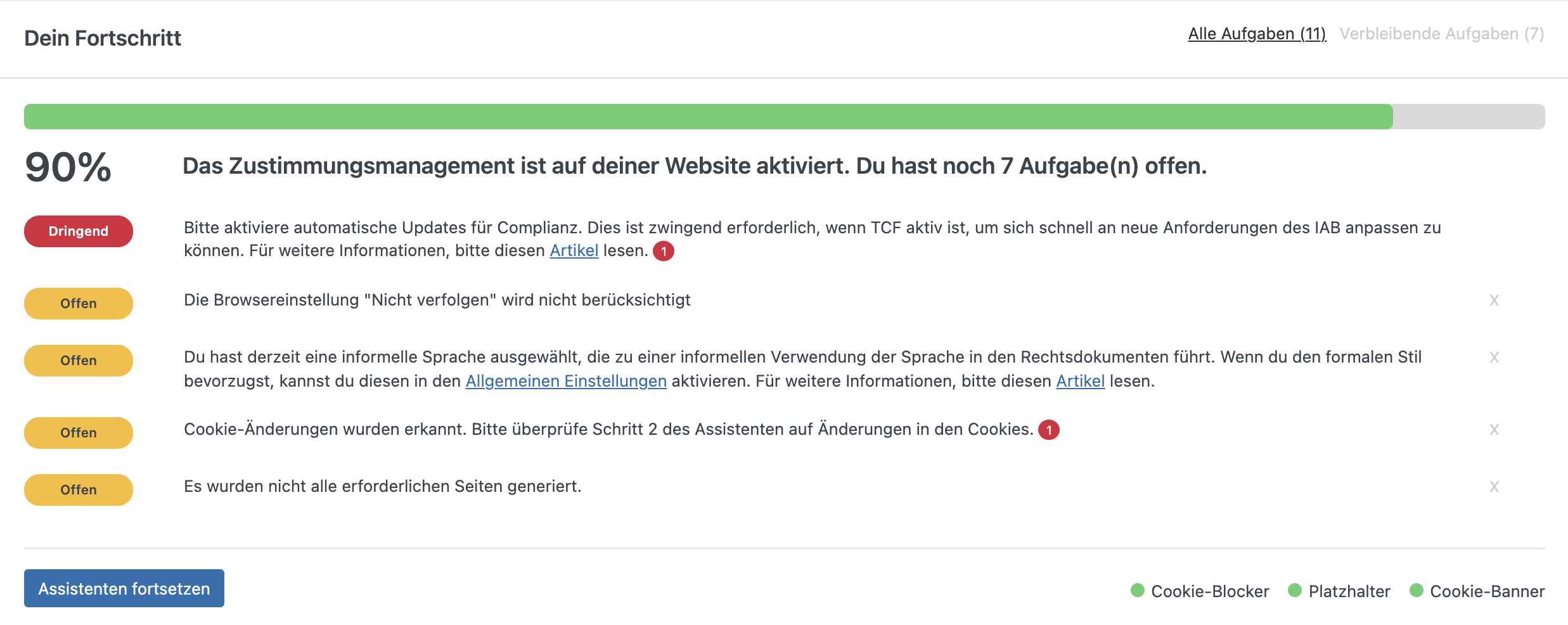Viewport: 1568px width, 625px height.
Task: Click red badge after automatic updates notice
Action: coord(664,252)
